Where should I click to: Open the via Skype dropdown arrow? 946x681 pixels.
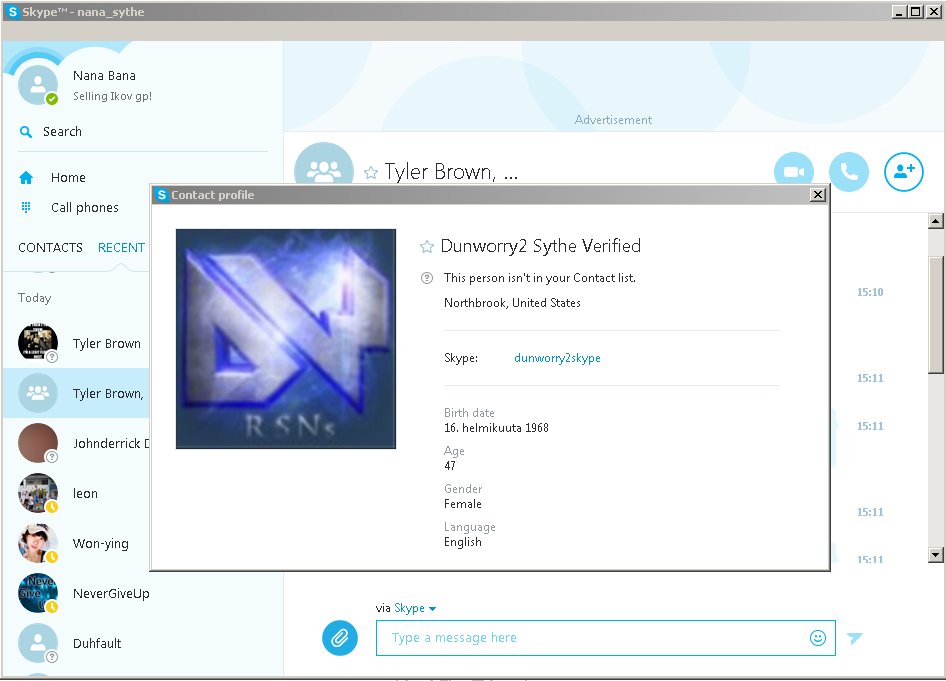click(x=432, y=609)
